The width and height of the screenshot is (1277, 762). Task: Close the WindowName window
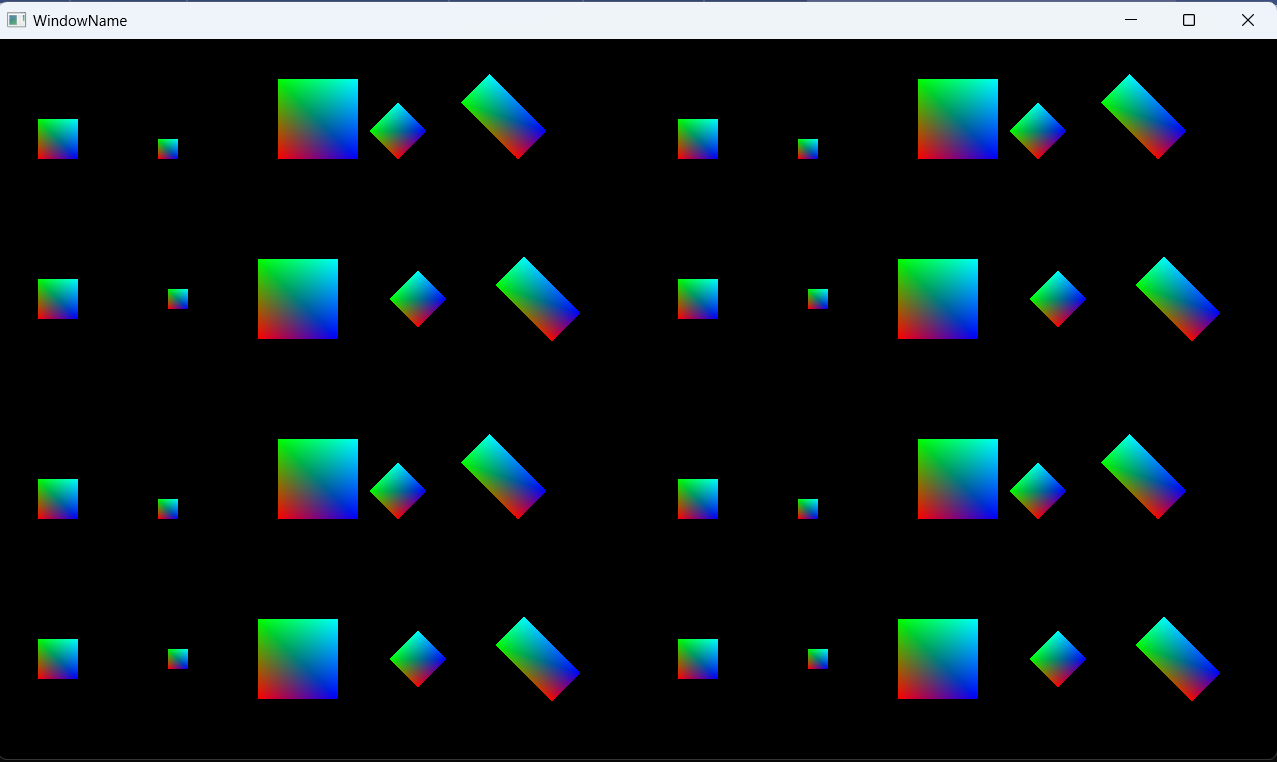[x=1247, y=20]
